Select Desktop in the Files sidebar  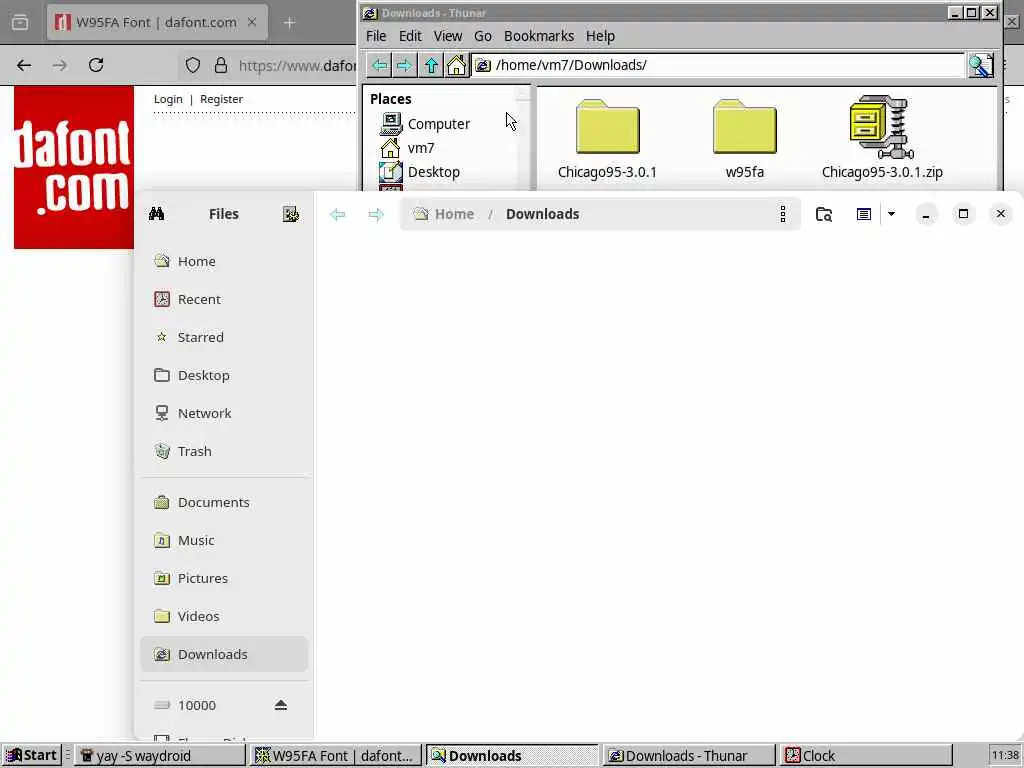pyautogui.click(x=224, y=376)
